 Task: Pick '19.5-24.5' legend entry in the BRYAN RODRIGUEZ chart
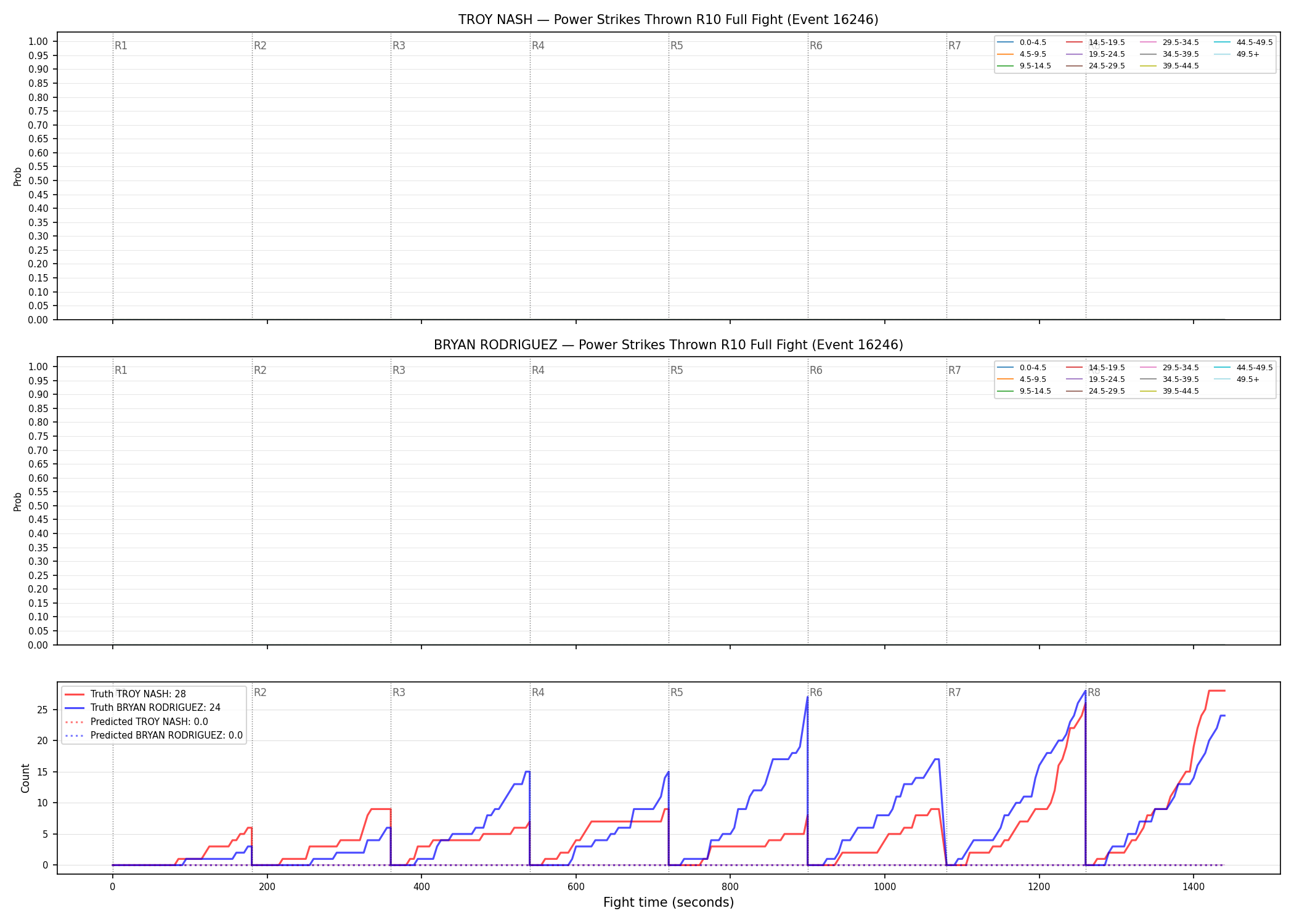(x=1096, y=379)
